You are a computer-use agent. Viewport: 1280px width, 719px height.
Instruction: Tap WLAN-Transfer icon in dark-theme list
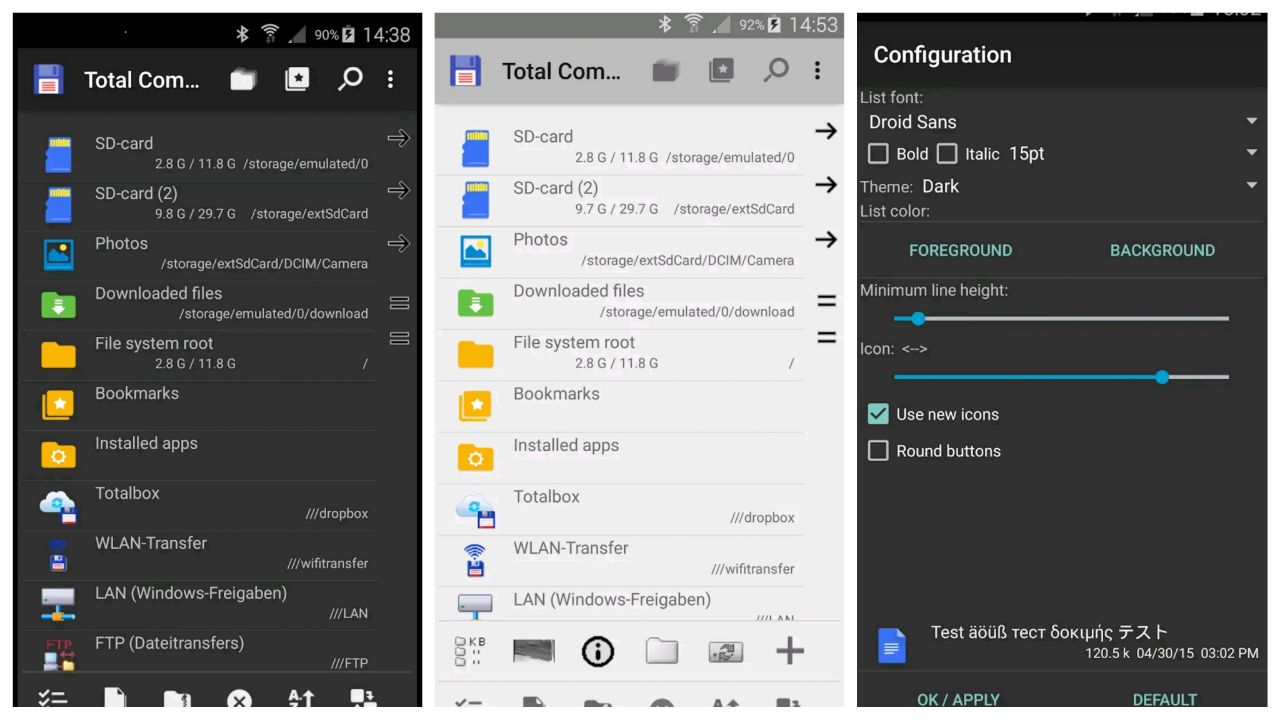(59, 555)
